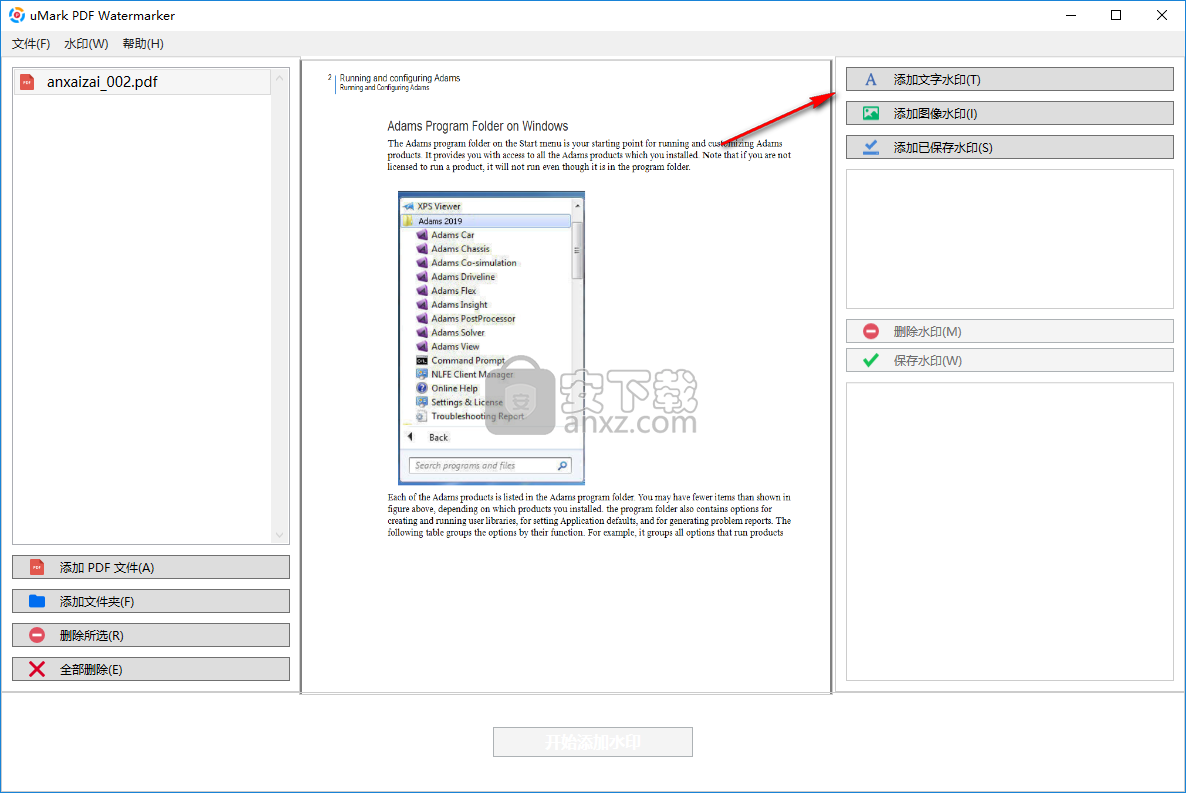Open the 文件(F) menu

coord(31,44)
